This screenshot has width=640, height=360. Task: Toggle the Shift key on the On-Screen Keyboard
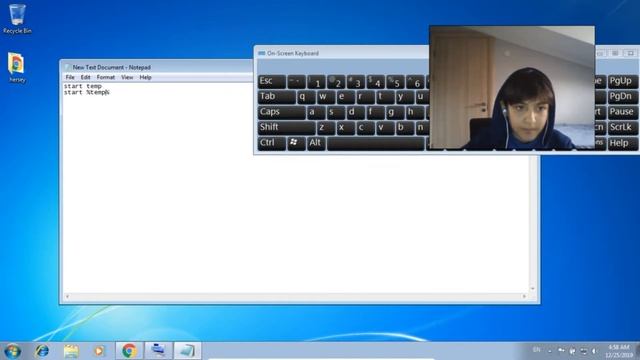[286, 127]
